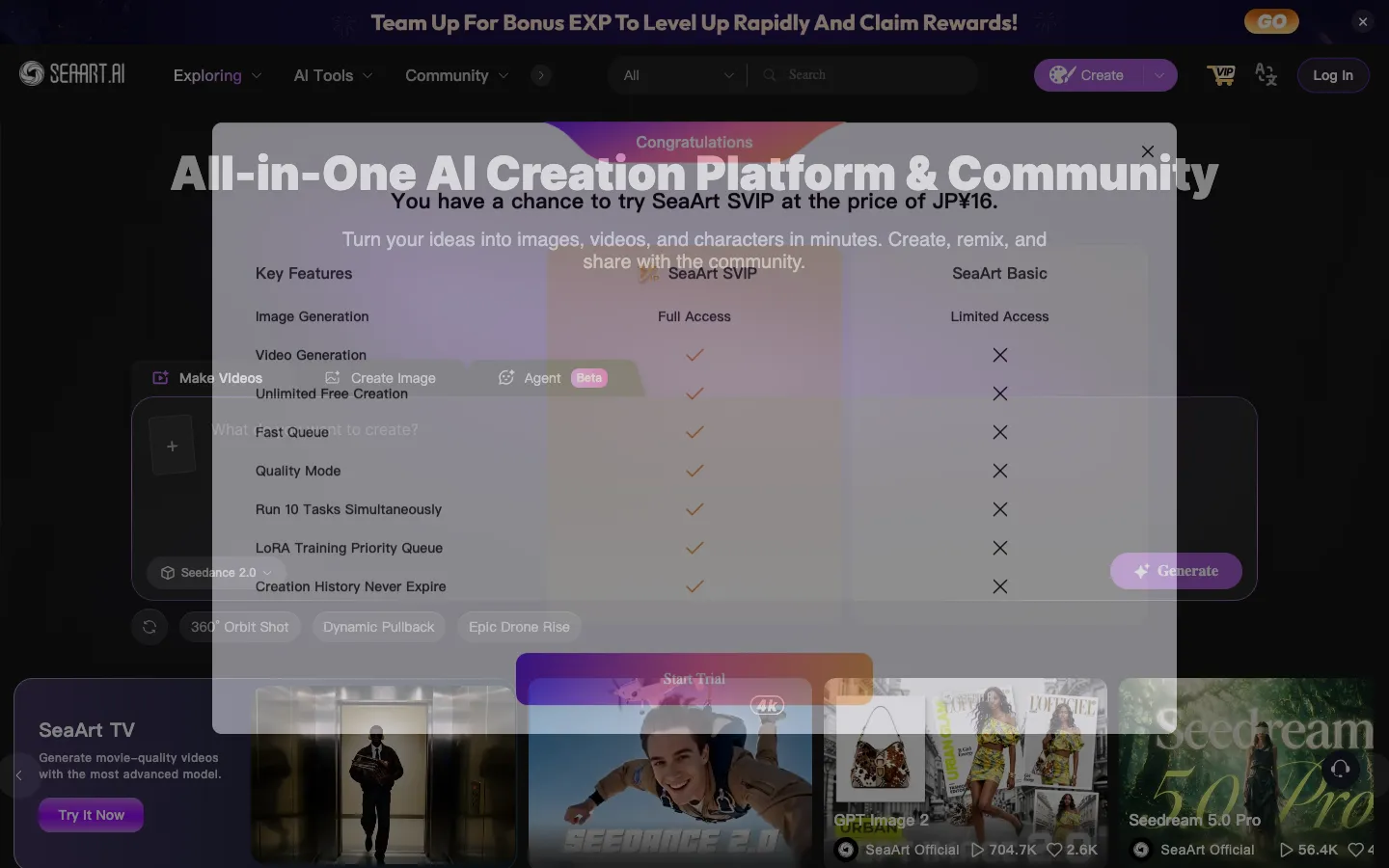Open the SeaArt.AI logo home link
Screen dimensions: 1389x868
72,74
